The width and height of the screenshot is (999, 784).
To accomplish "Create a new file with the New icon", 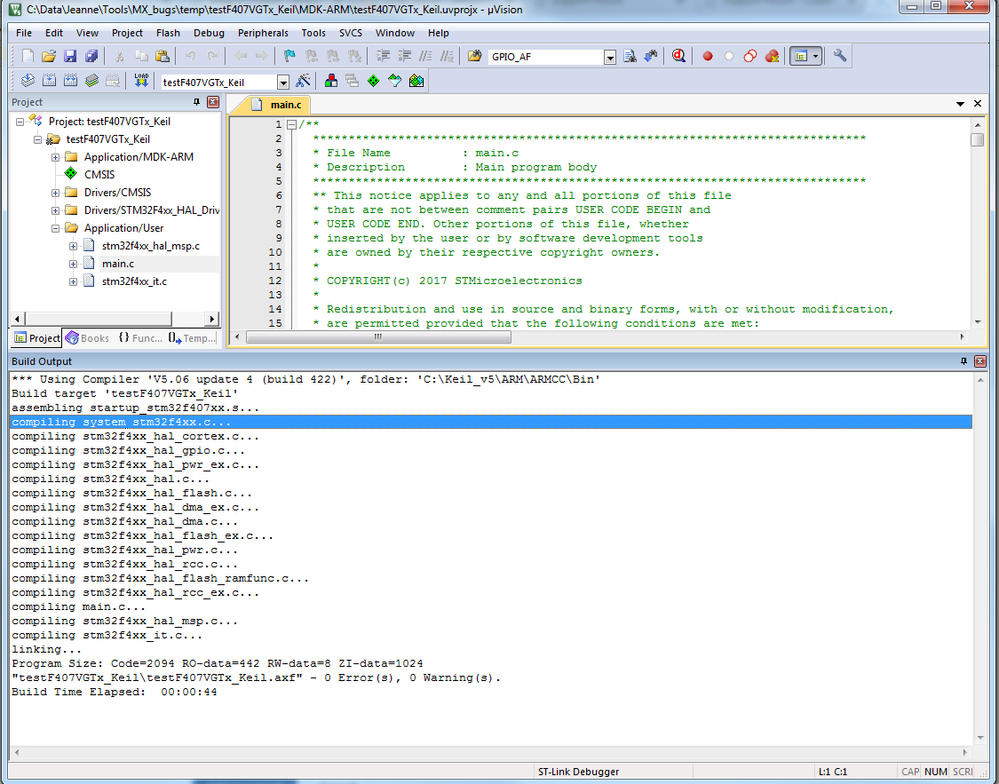I will click(27, 56).
